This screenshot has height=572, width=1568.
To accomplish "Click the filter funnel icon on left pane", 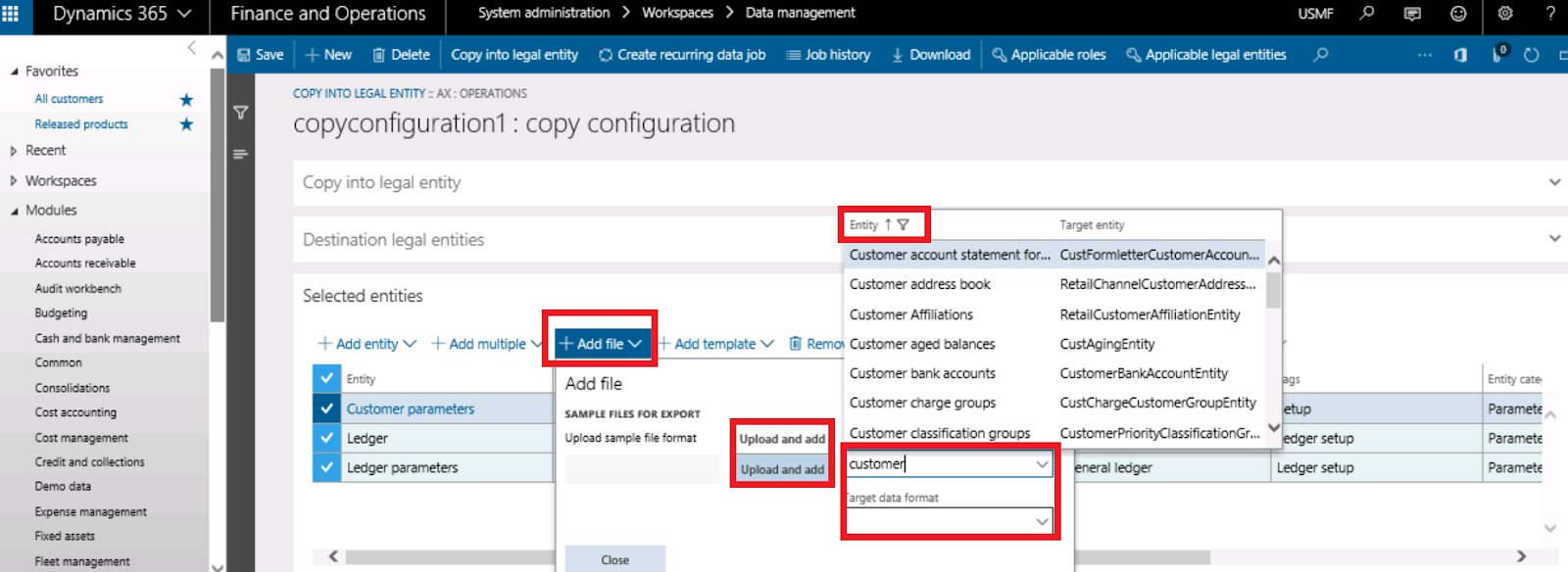I will (240, 113).
